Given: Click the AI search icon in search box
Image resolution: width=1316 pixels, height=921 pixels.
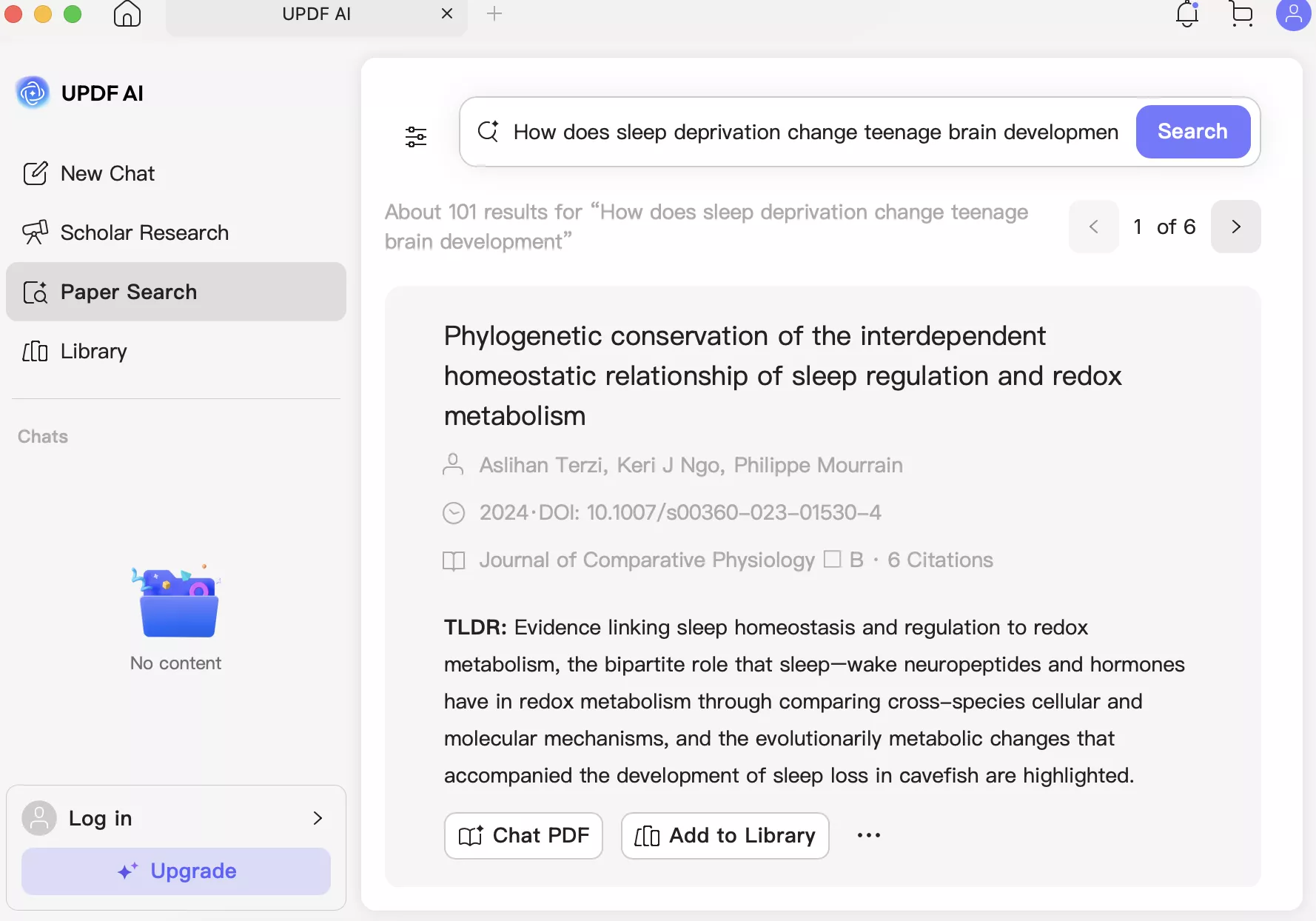Looking at the screenshot, I should pyautogui.click(x=489, y=132).
